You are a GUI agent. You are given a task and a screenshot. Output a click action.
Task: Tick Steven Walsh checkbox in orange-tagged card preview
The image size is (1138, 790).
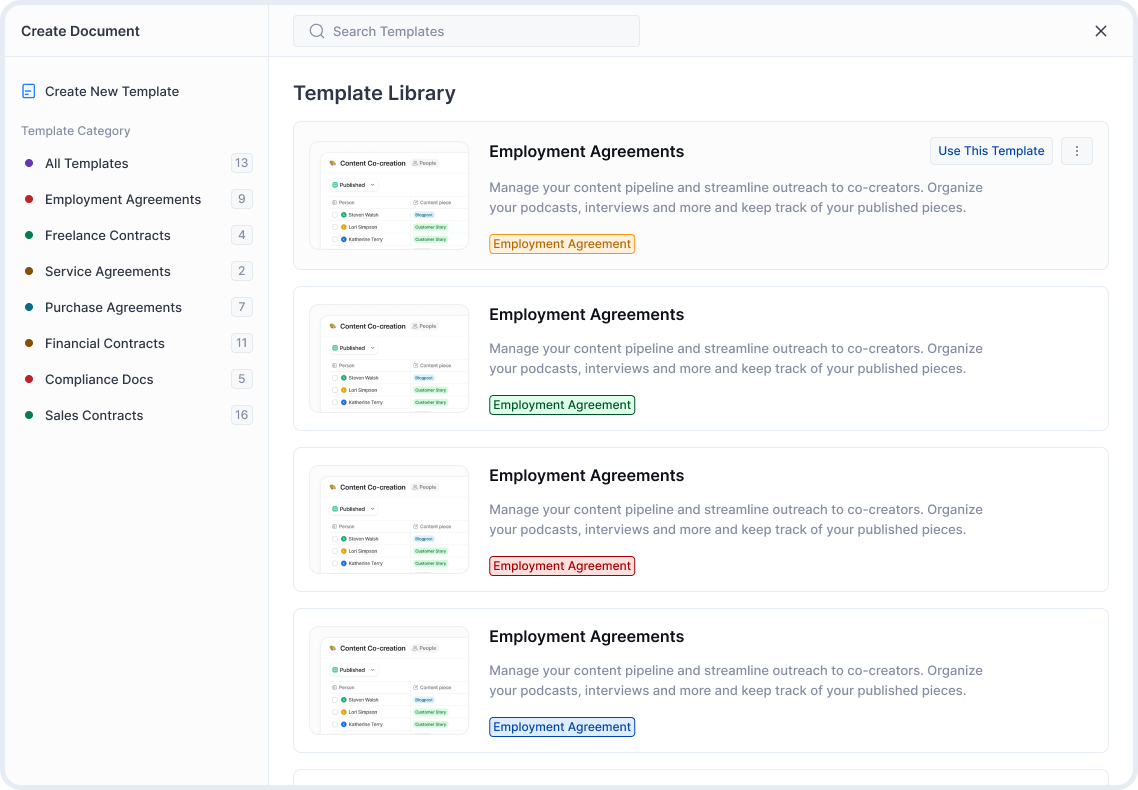pos(335,215)
